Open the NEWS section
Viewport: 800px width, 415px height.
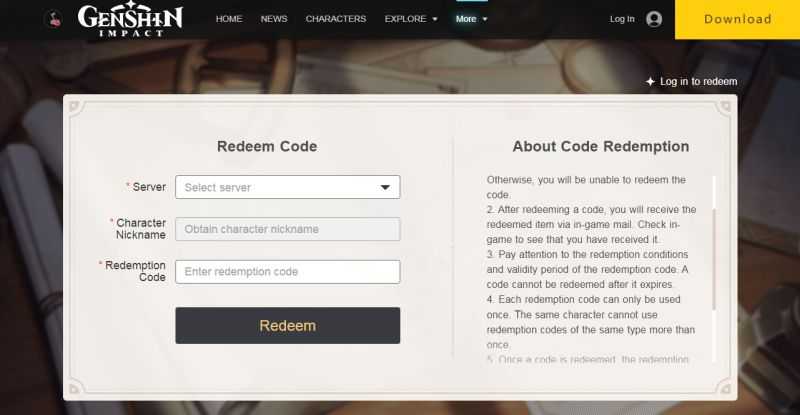(274, 19)
